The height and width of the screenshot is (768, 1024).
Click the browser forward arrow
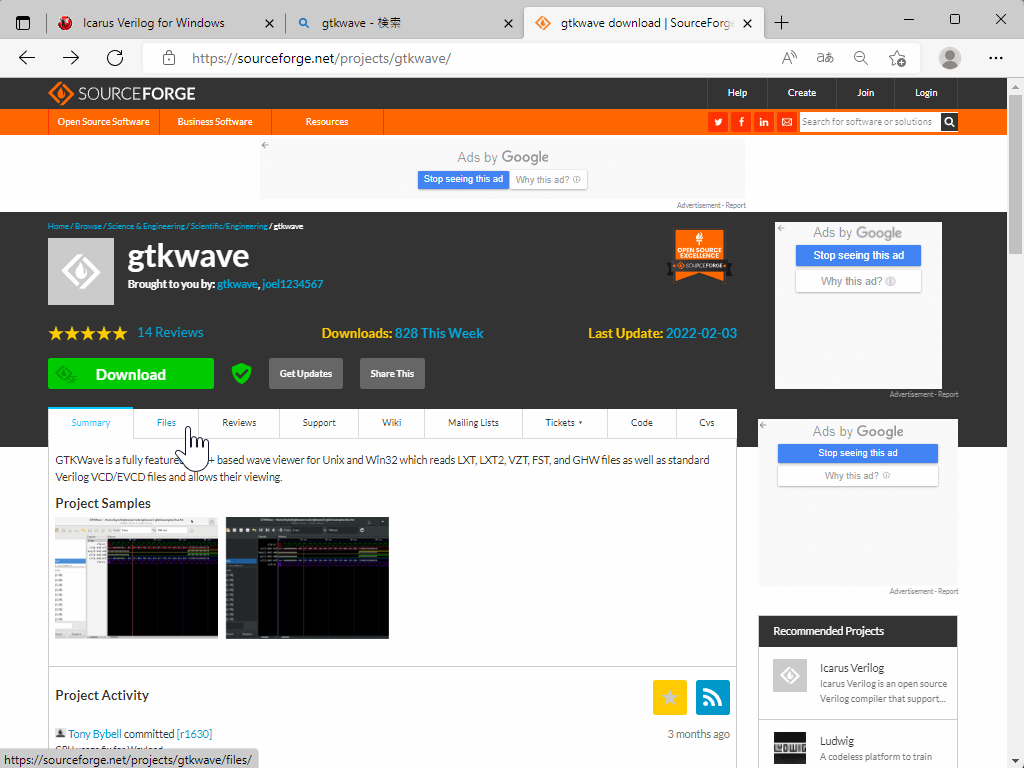(x=71, y=58)
